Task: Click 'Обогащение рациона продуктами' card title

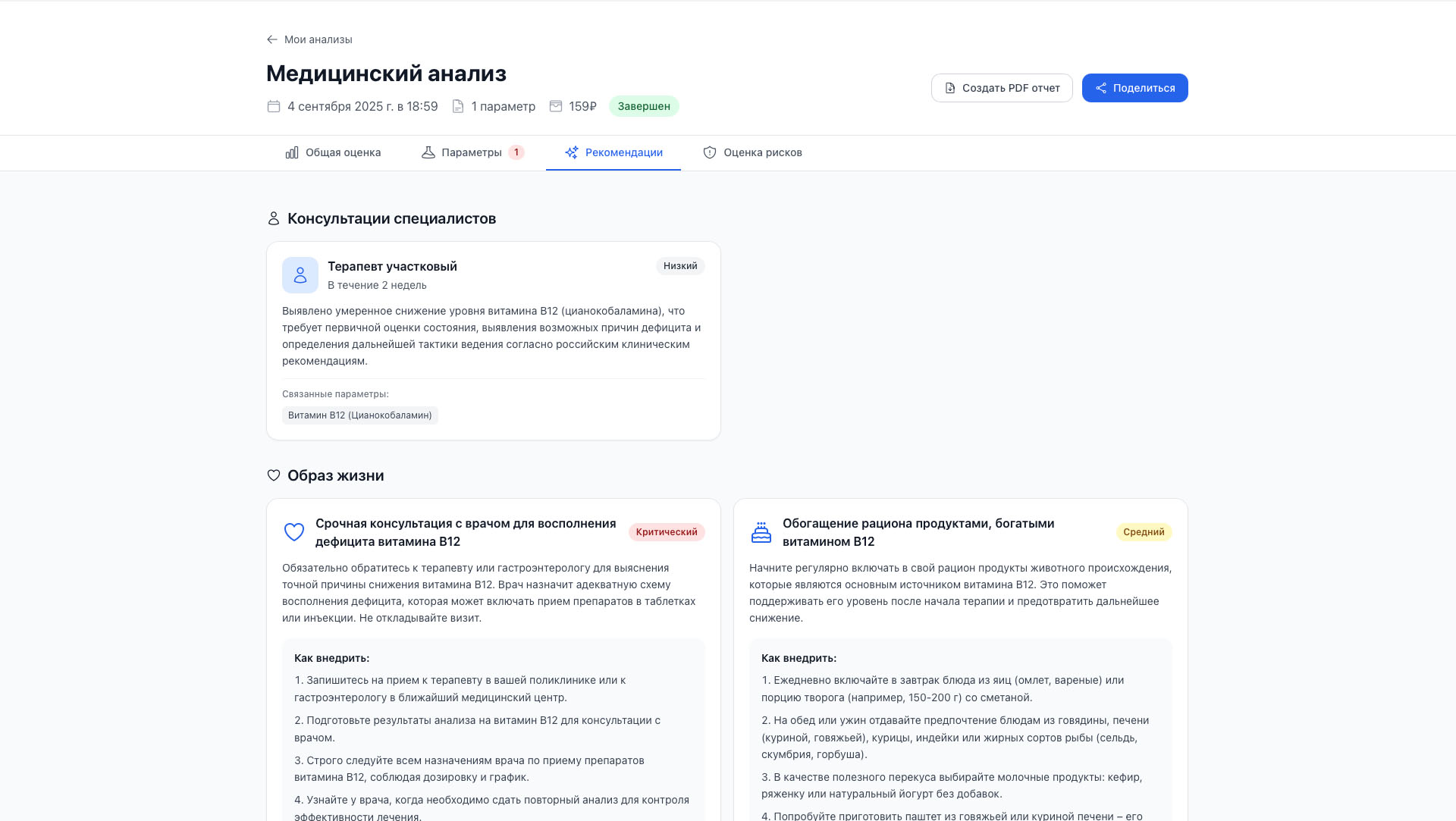Action: [918, 532]
